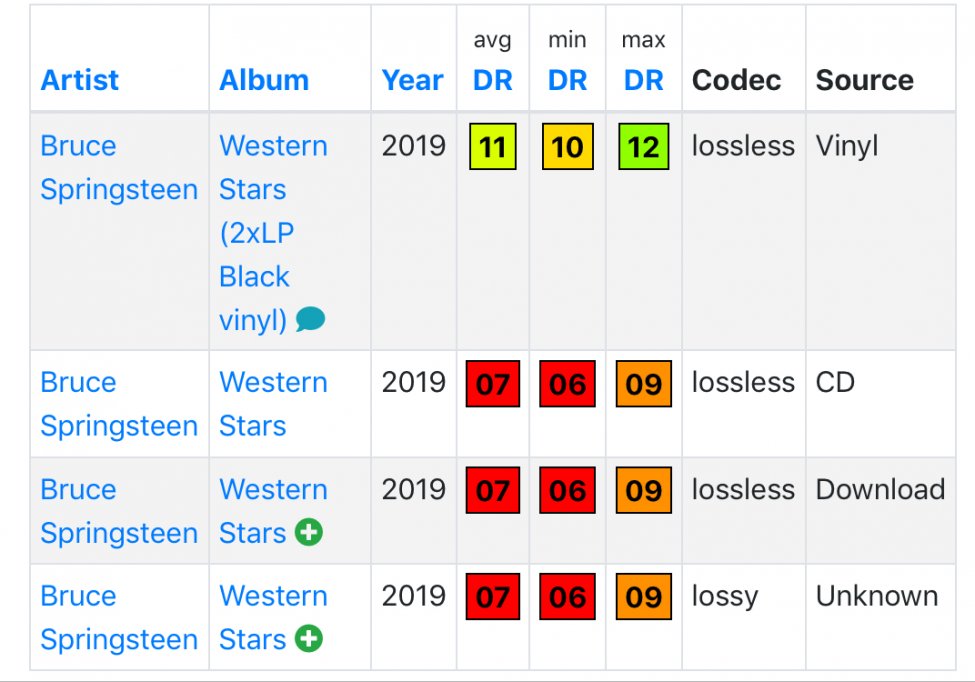This screenshot has height=682, width=975.
Task: Click the comment bubble icon beside vinyl album
Action: click(310, 320)
